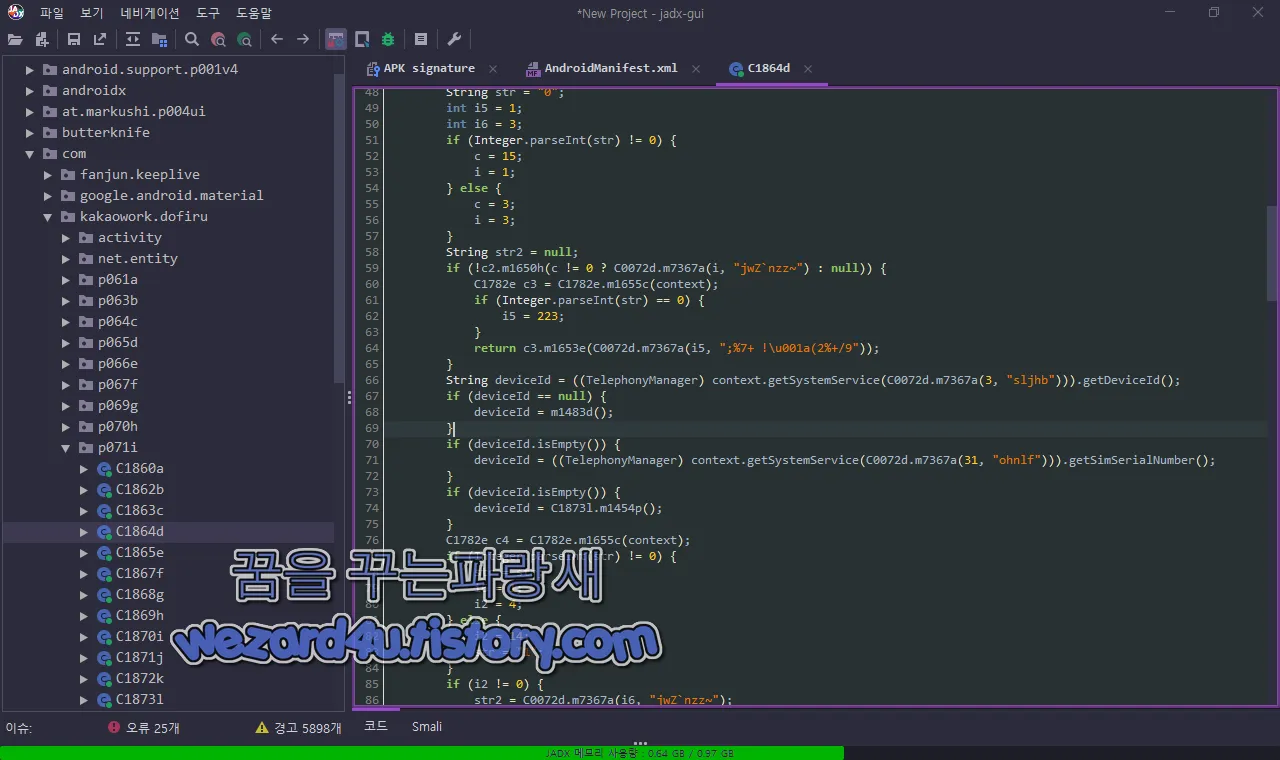Screen dimensions: 1280x760
Task: Click the Quark engine toolbar icon
Action: tap(362, 40)
